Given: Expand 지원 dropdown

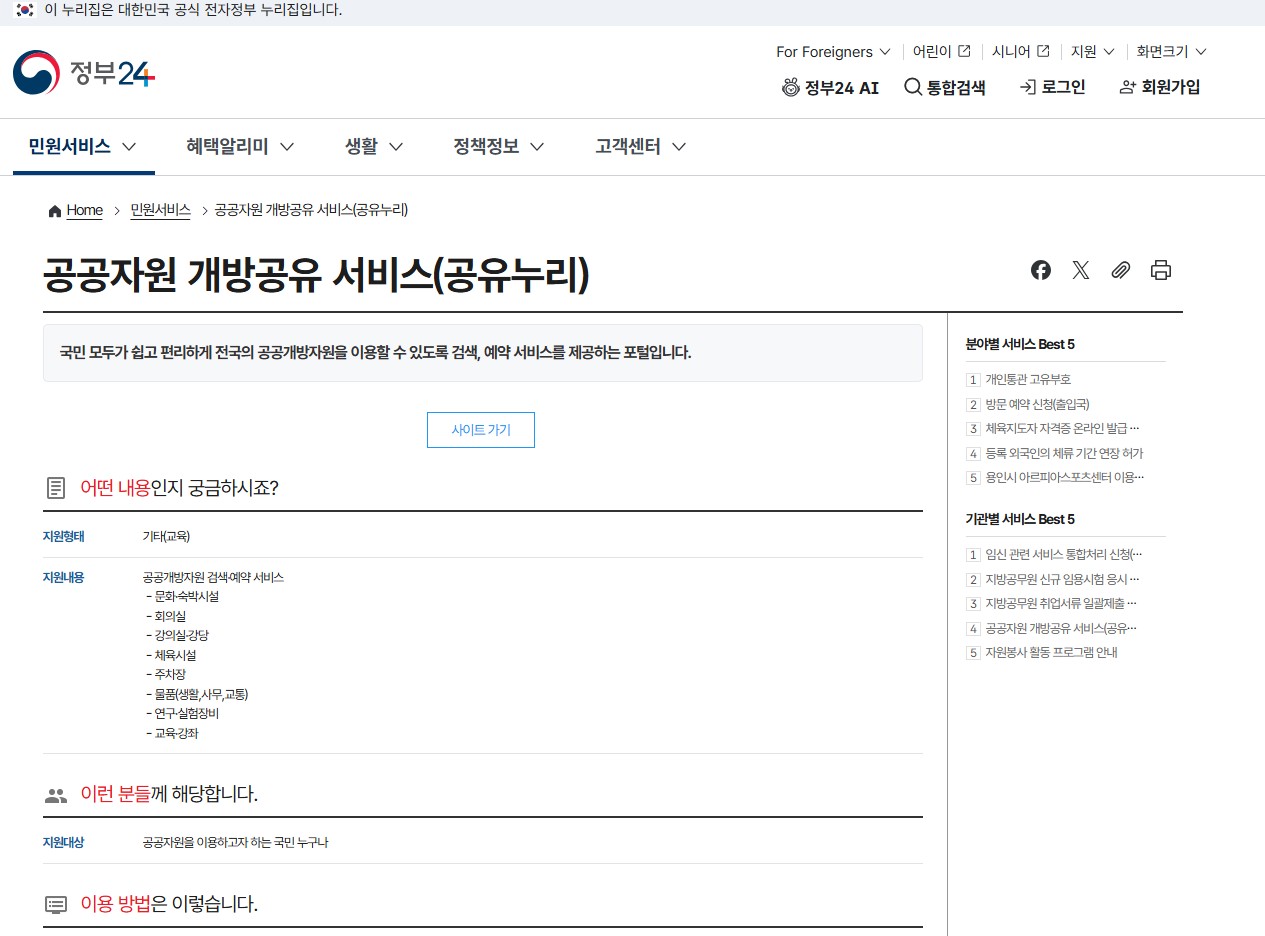Looking at the screenshot, I should (x=1092, y=51).
